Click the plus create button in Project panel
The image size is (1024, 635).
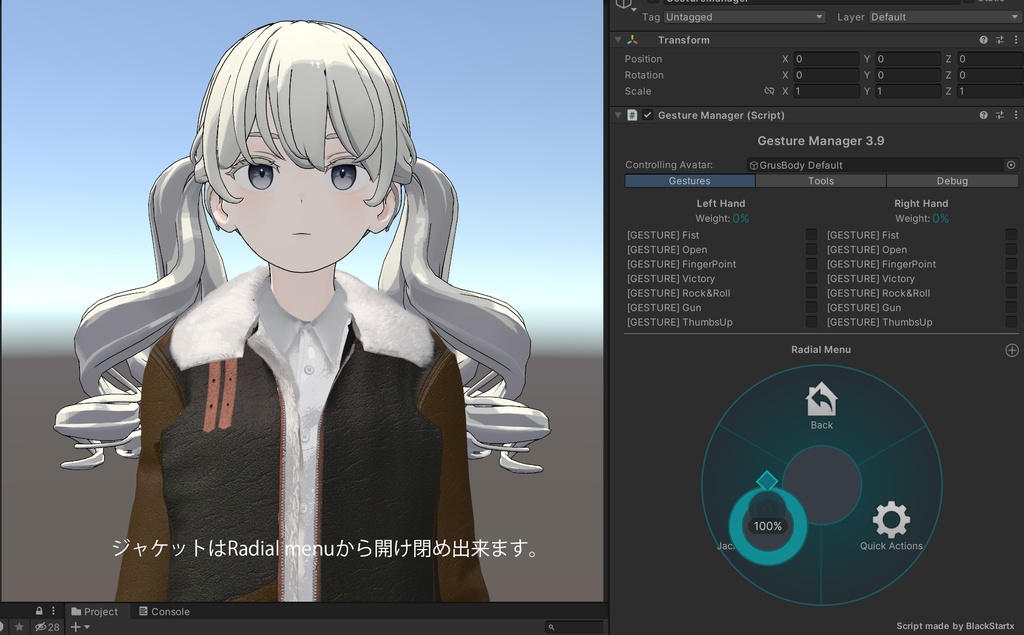(76, 627)
